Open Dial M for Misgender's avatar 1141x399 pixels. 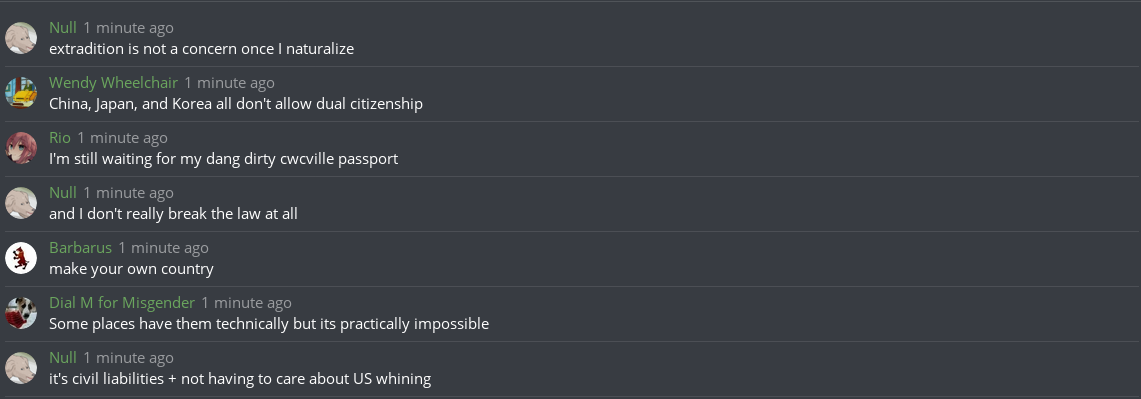[21, 313]
